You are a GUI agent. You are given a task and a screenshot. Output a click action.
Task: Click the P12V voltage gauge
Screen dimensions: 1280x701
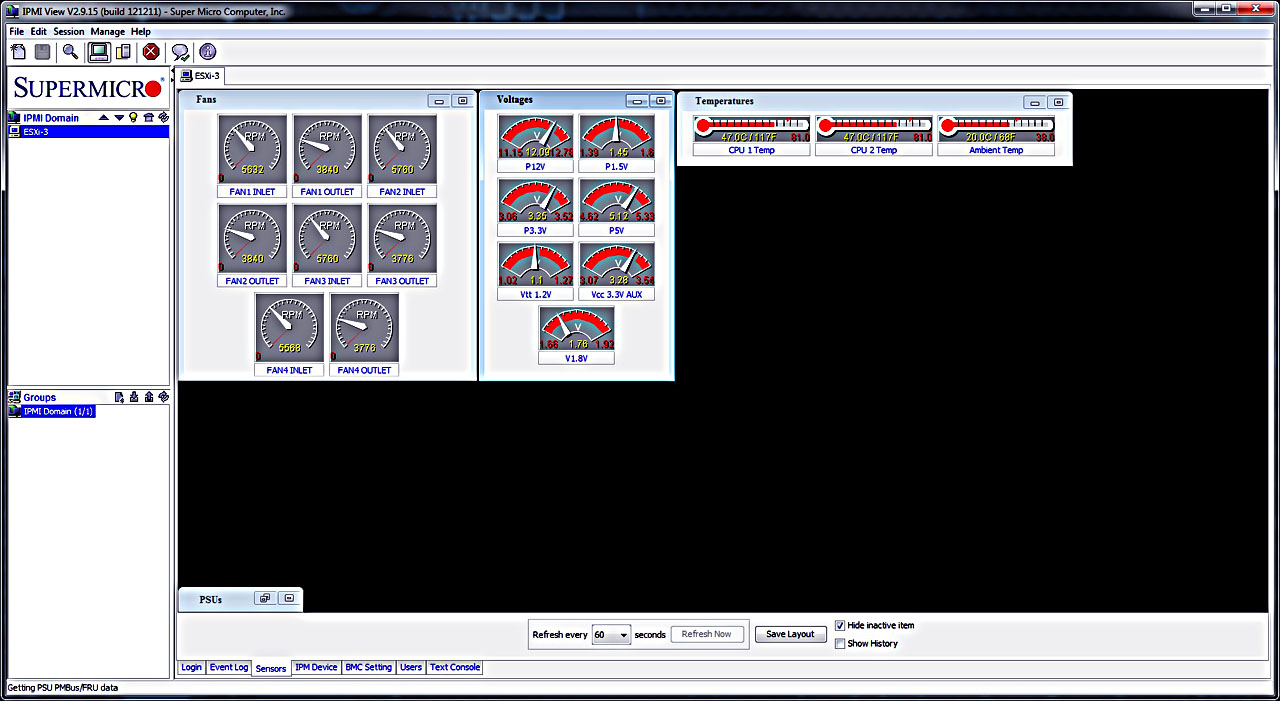[535, 137]
